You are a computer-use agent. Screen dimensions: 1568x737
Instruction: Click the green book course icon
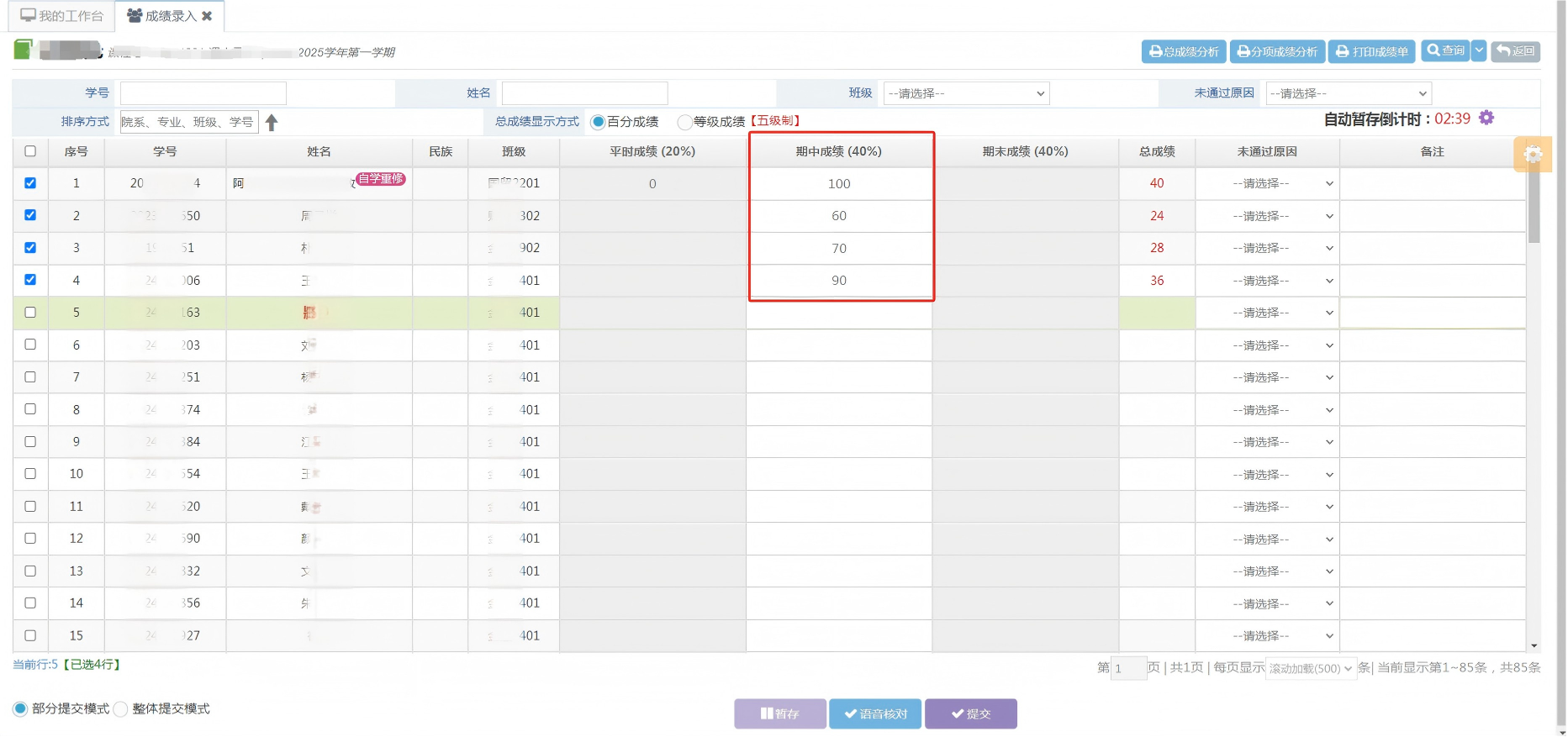point(24,50)
